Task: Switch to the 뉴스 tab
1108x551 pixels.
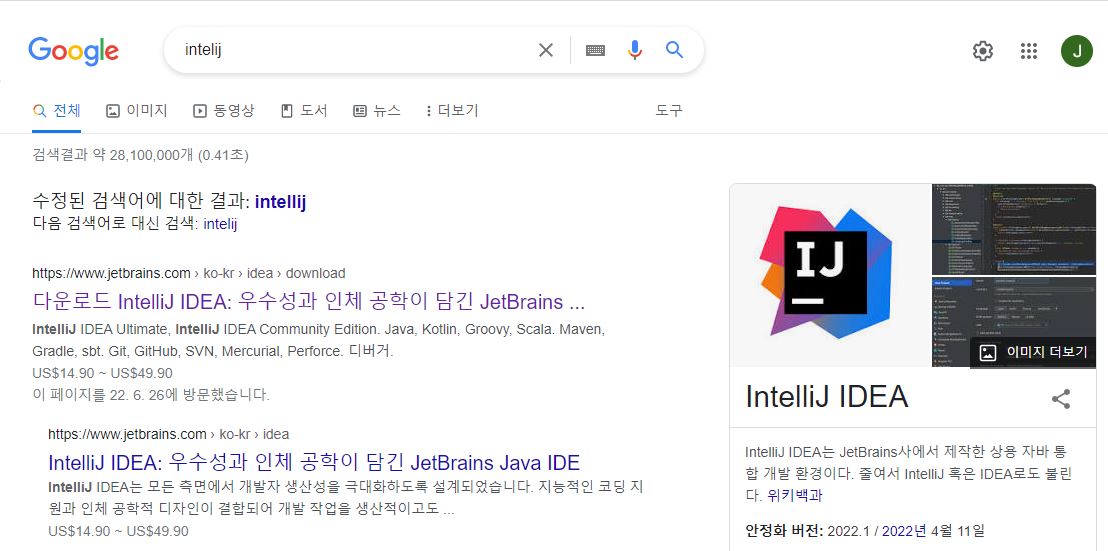Action: coord(377,111)
